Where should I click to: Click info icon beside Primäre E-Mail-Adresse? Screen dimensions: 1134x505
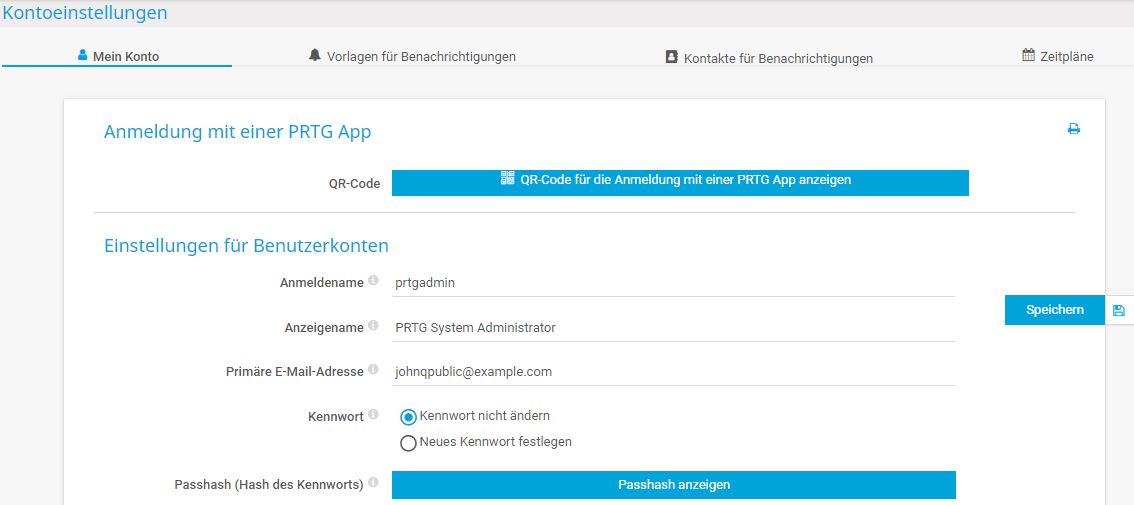point(373,370)
